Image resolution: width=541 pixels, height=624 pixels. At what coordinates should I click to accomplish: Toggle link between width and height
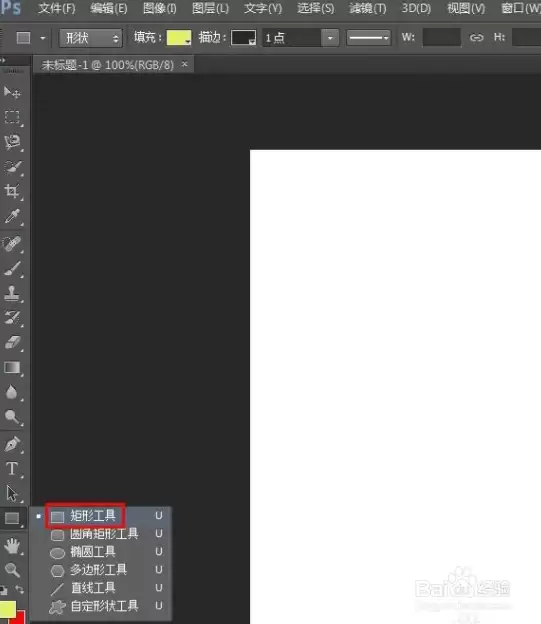pyautogui.click(x=476, y=38)
